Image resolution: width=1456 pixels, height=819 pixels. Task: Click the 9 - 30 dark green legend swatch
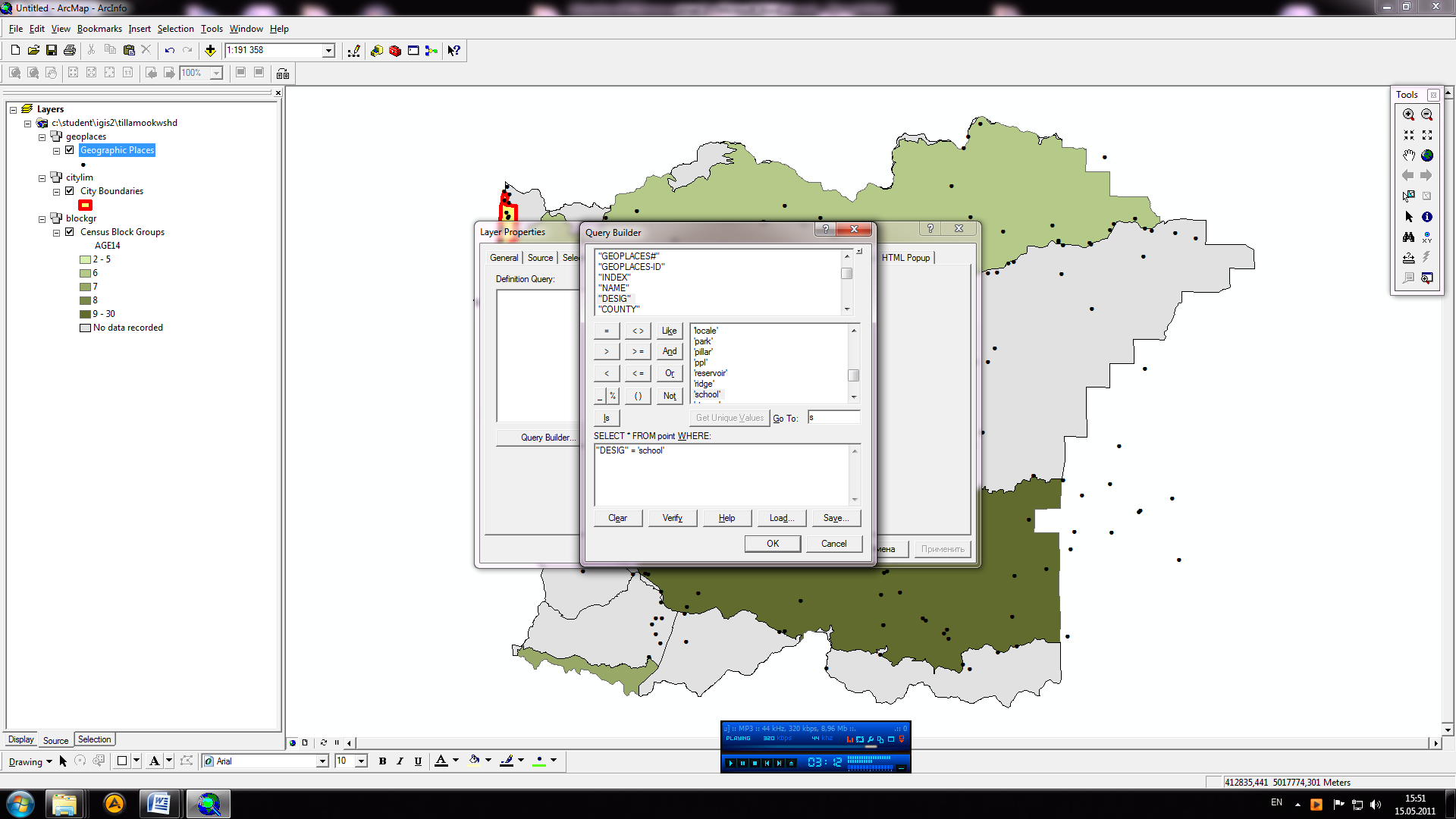tap(85, 314)
